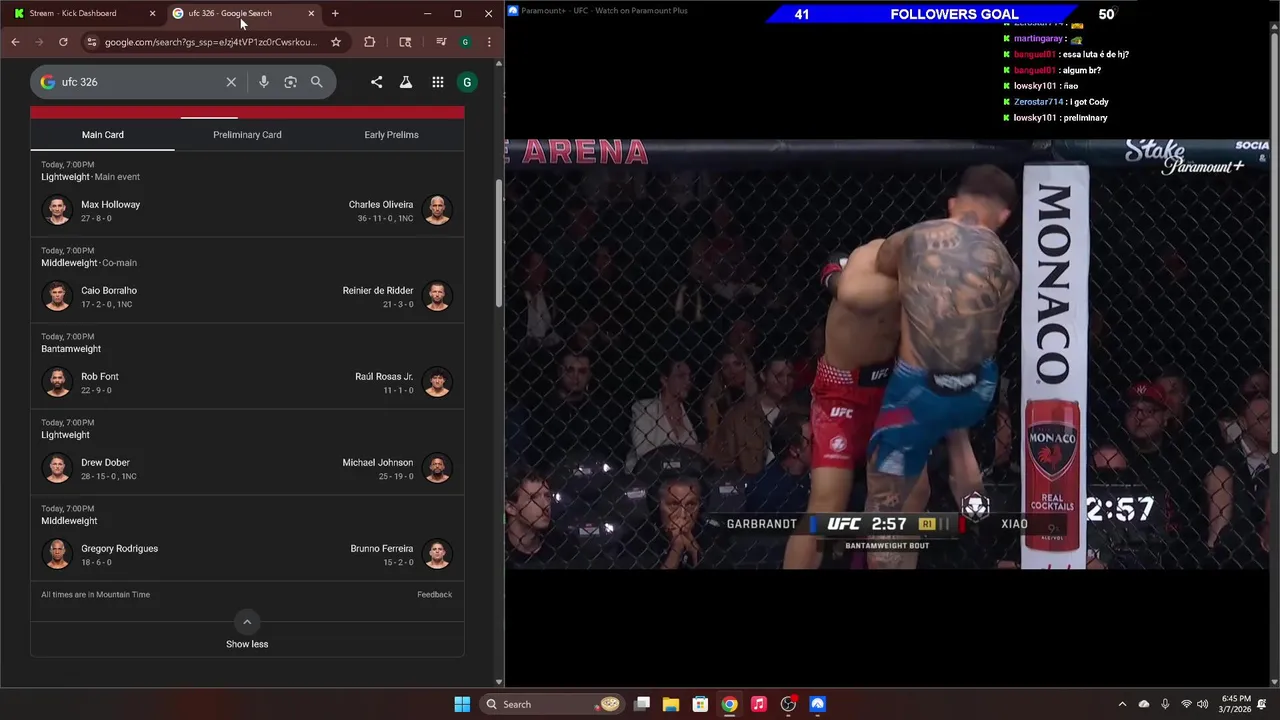
Task: Open a new Chrome tab
Action: tap(335, 13)
